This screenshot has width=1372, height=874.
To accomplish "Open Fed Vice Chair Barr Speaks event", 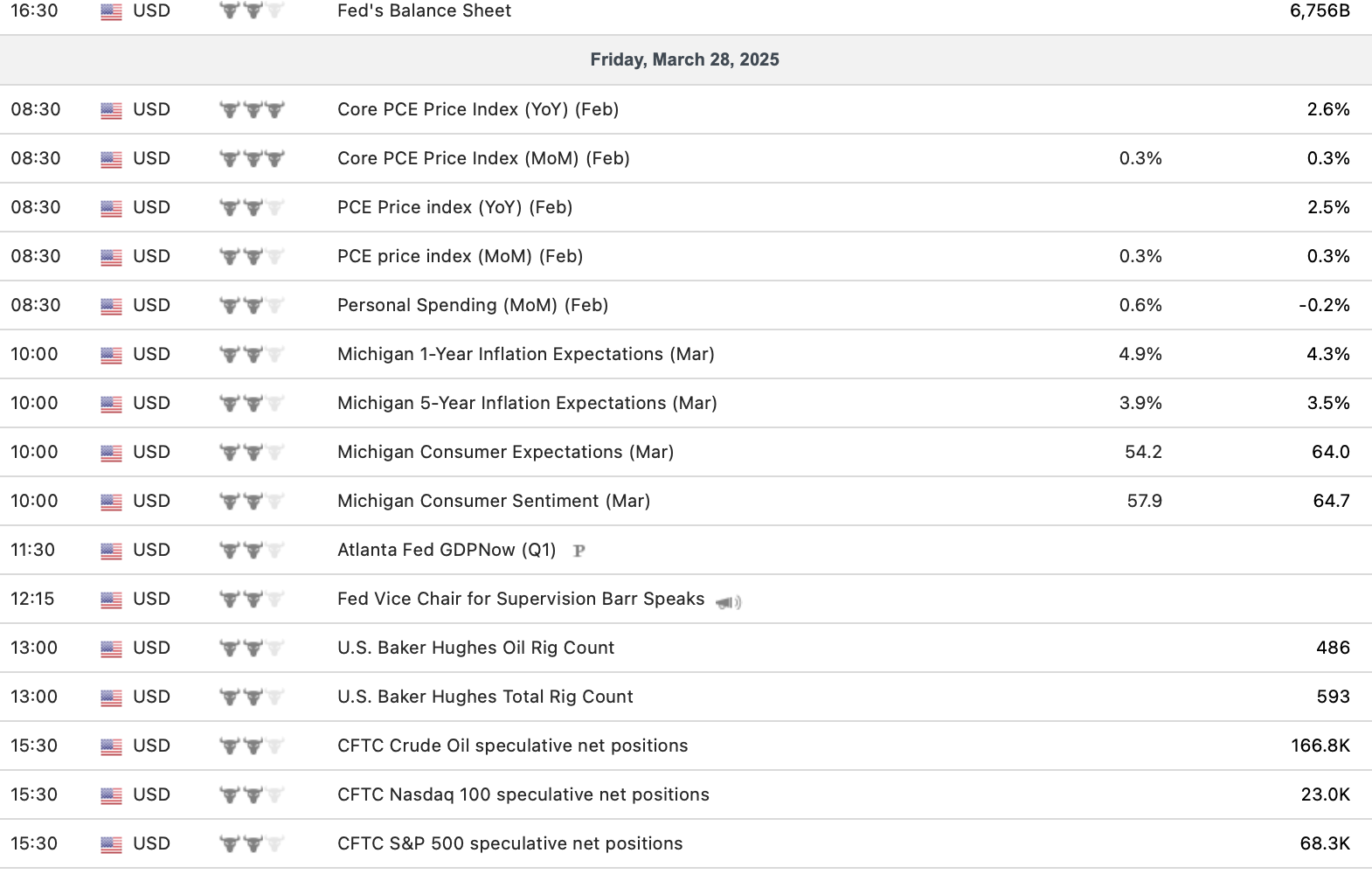I will [x=521, y=599].
